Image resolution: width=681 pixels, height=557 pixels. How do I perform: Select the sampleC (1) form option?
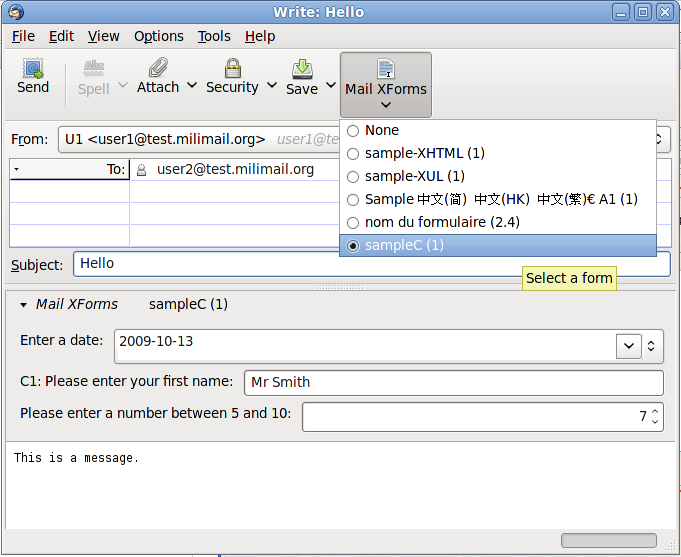click(x=498, y=245)
